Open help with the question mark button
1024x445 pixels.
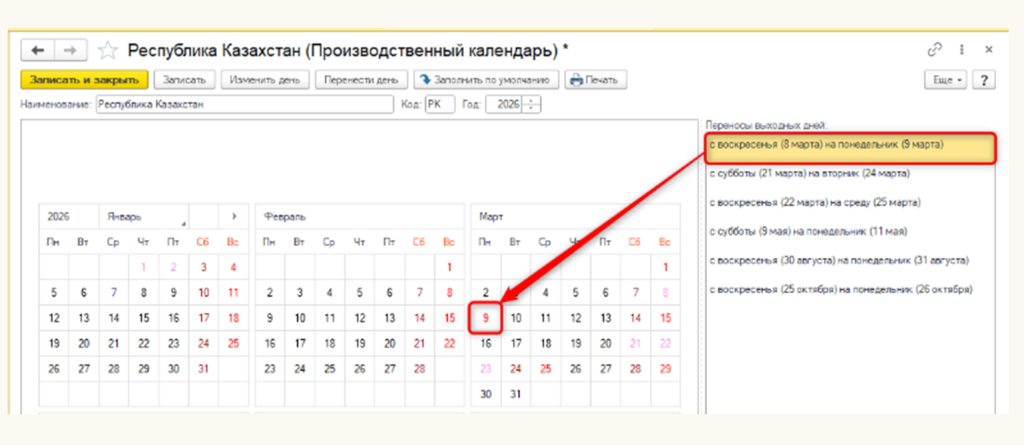984,79
